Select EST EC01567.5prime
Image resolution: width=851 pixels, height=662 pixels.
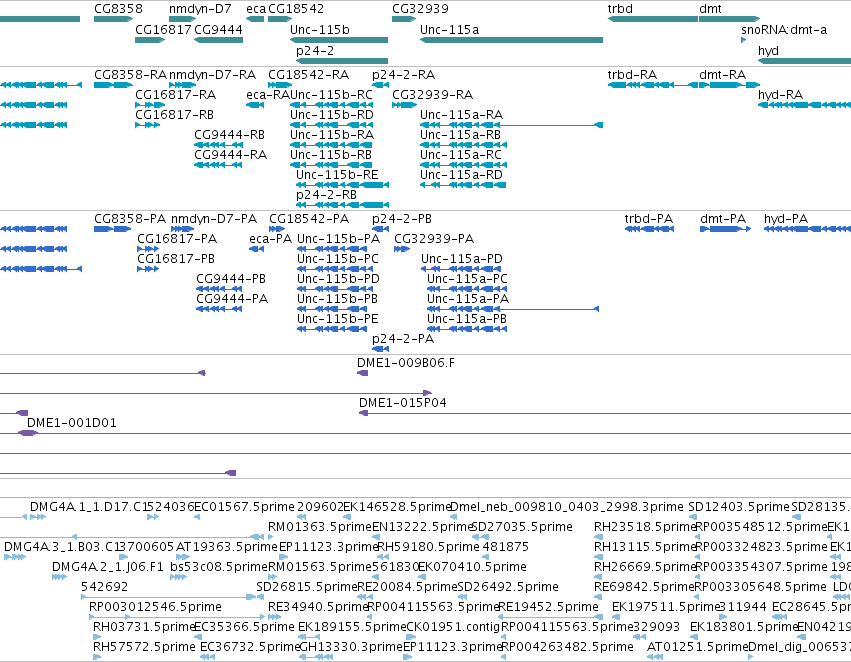click(x=244, y=507)
